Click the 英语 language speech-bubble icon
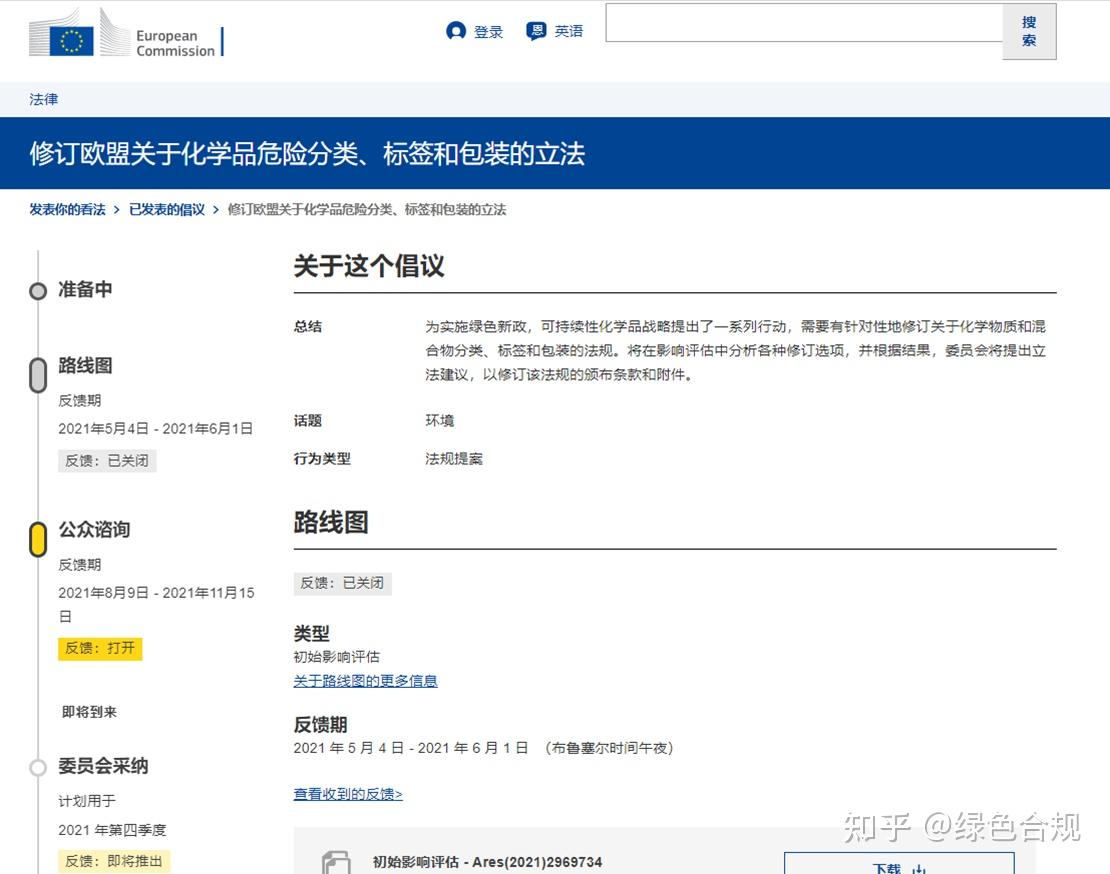Viewport: 1110px width, 874px height. pos(534,30)
